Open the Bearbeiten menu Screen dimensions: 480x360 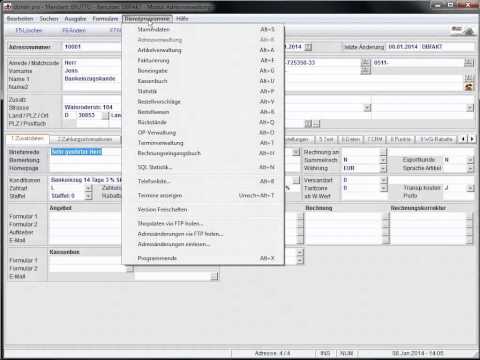click(x=20, y=19)
